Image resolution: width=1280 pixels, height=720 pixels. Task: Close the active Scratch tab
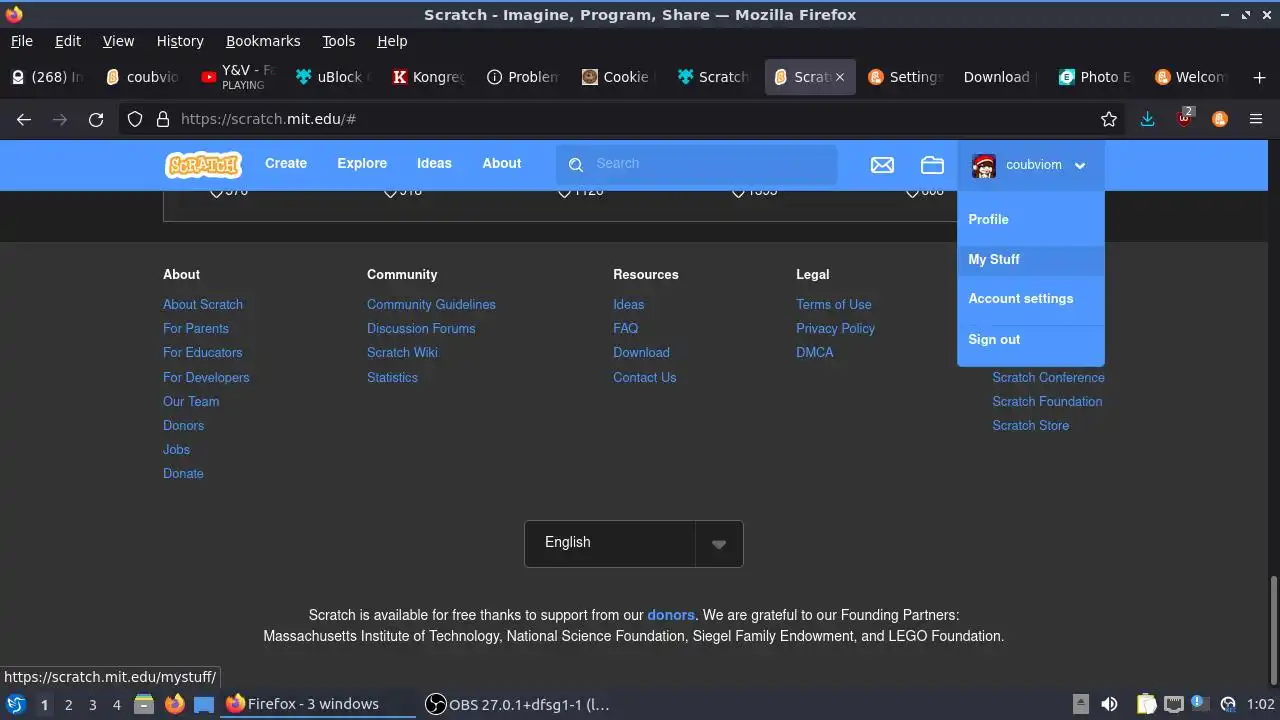(x=840, y=77)
